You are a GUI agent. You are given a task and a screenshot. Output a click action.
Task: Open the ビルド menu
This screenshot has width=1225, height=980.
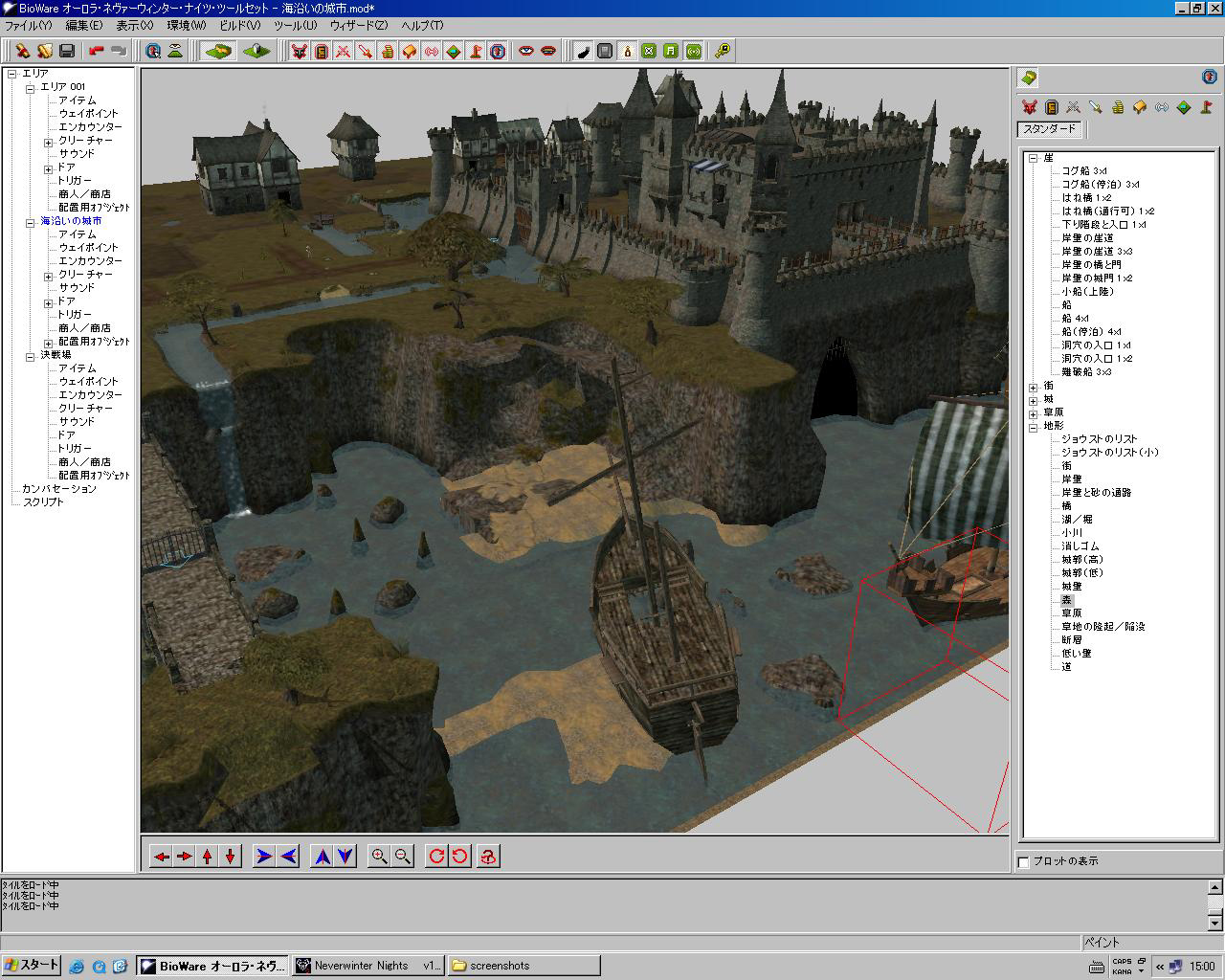(x=239, y=26)
